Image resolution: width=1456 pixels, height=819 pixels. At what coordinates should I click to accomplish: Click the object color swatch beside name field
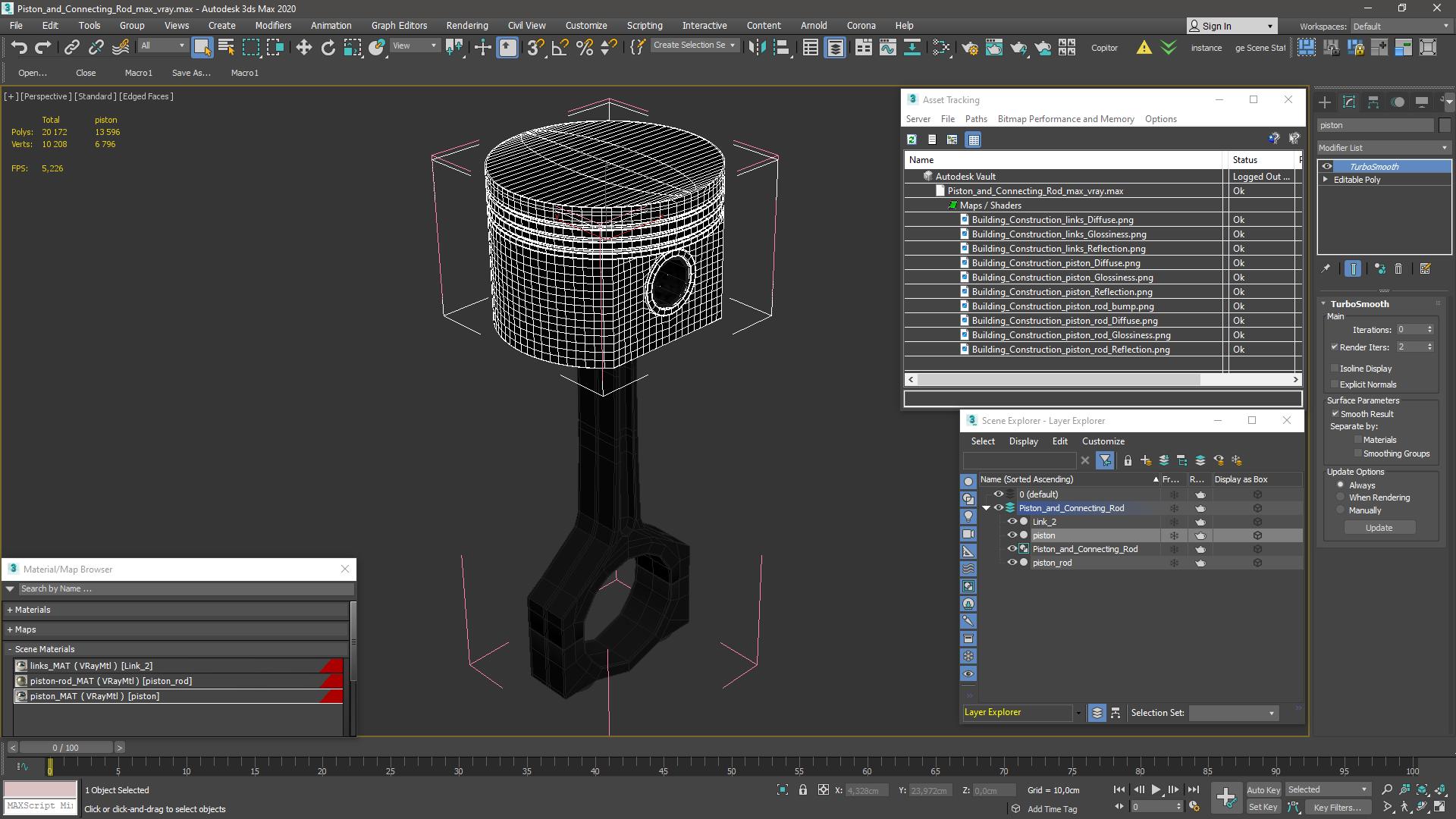1445,126
